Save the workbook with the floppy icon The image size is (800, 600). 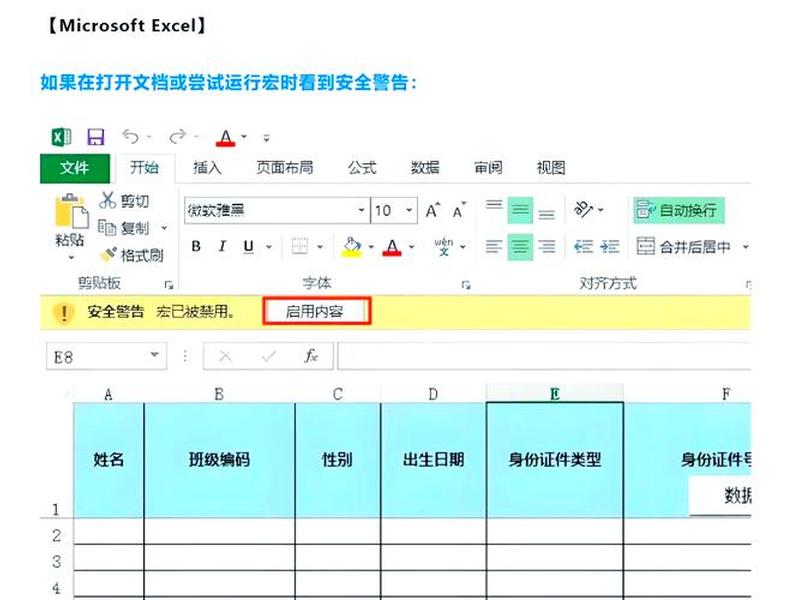tap(96, 137)
